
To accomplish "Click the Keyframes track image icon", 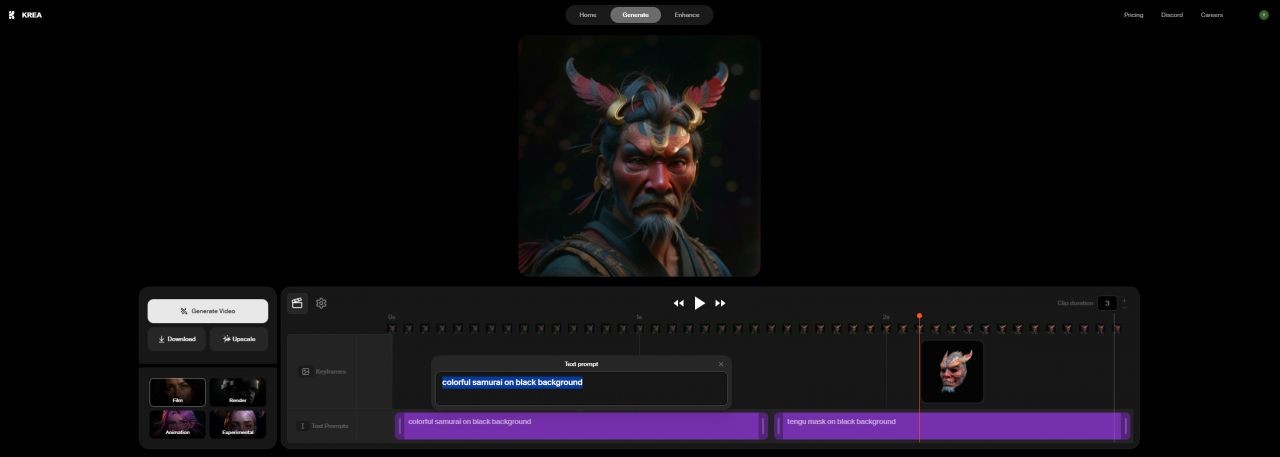I will 306,371.
